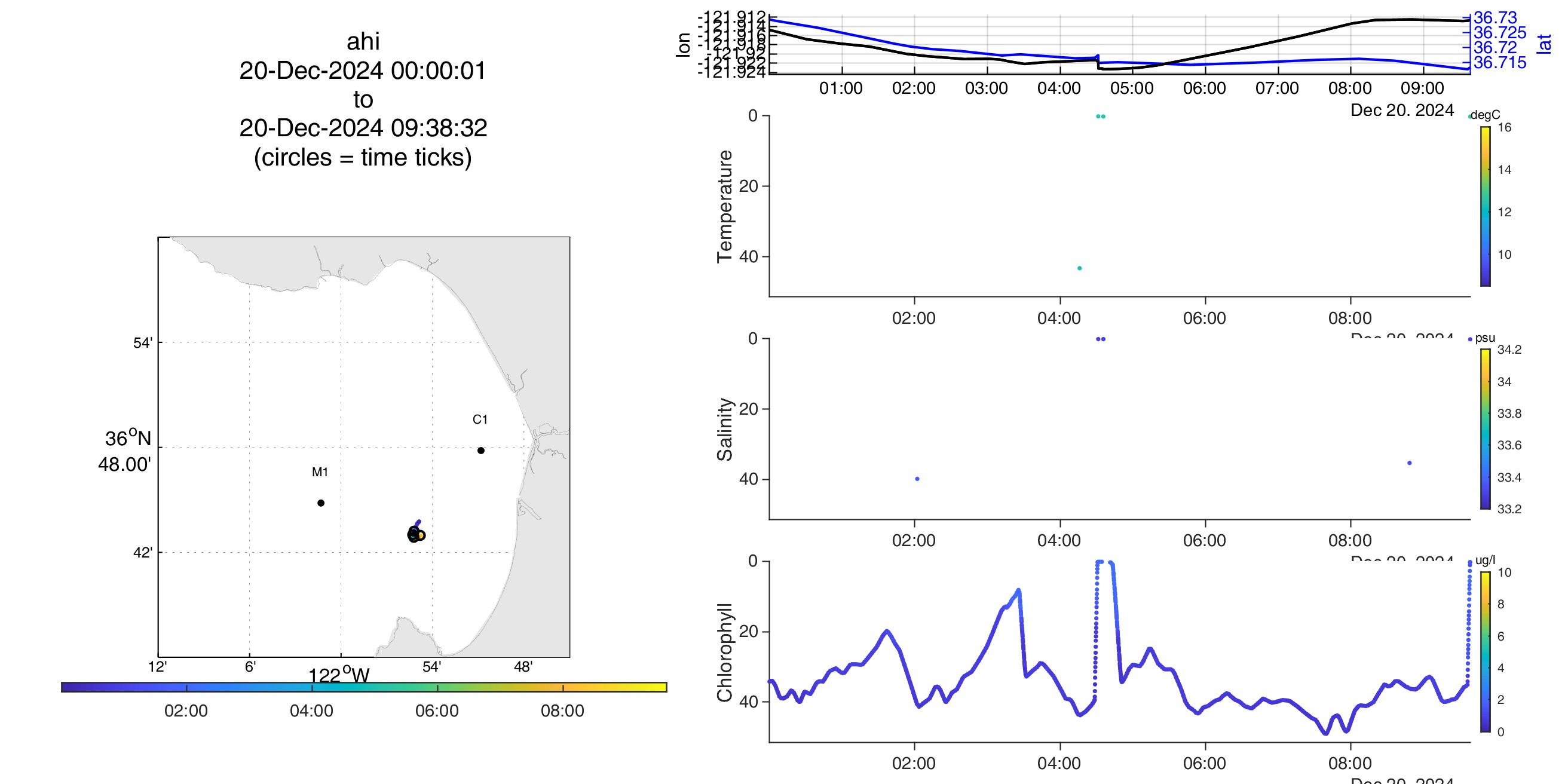Click the '06:00' tick under the Salinity plot
The image size is (1568, 784).
[1205, 541]
